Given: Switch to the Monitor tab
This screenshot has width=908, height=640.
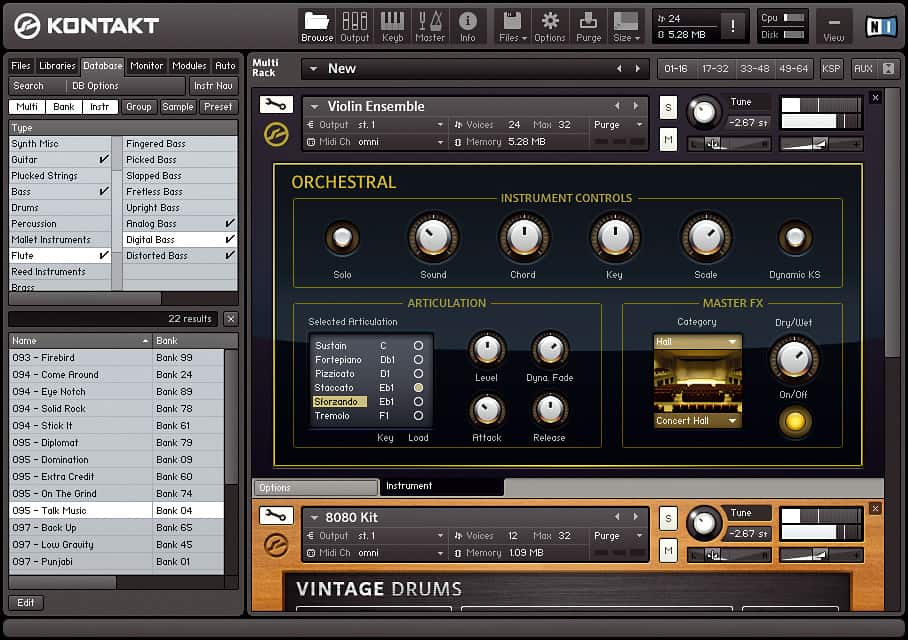Looking at the screenshot, I should (147, 66).
